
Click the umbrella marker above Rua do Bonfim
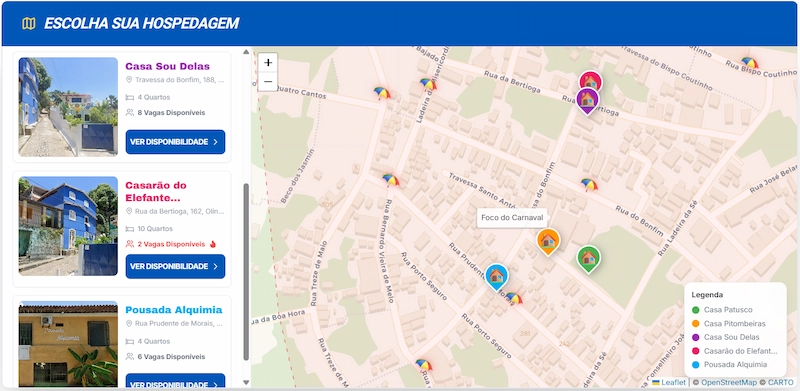tap(589, 184)
